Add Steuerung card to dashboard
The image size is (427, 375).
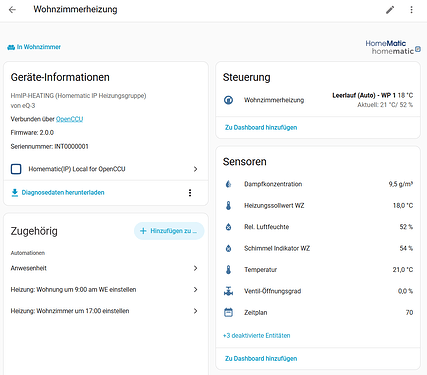click(261, 127)
